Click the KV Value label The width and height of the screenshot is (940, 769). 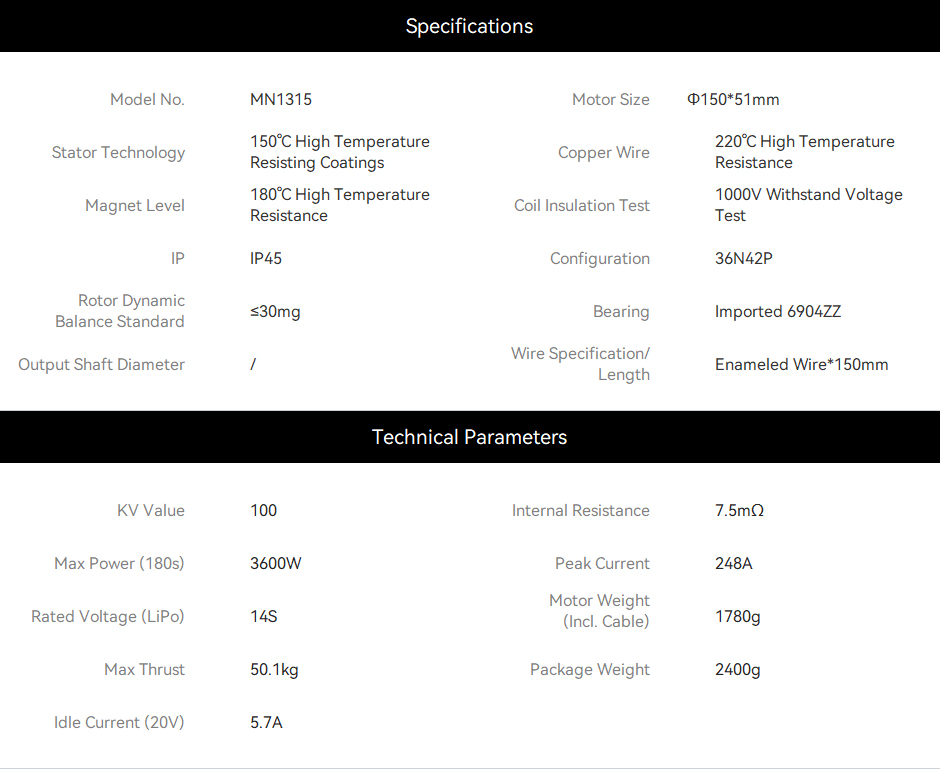(151, 511)
